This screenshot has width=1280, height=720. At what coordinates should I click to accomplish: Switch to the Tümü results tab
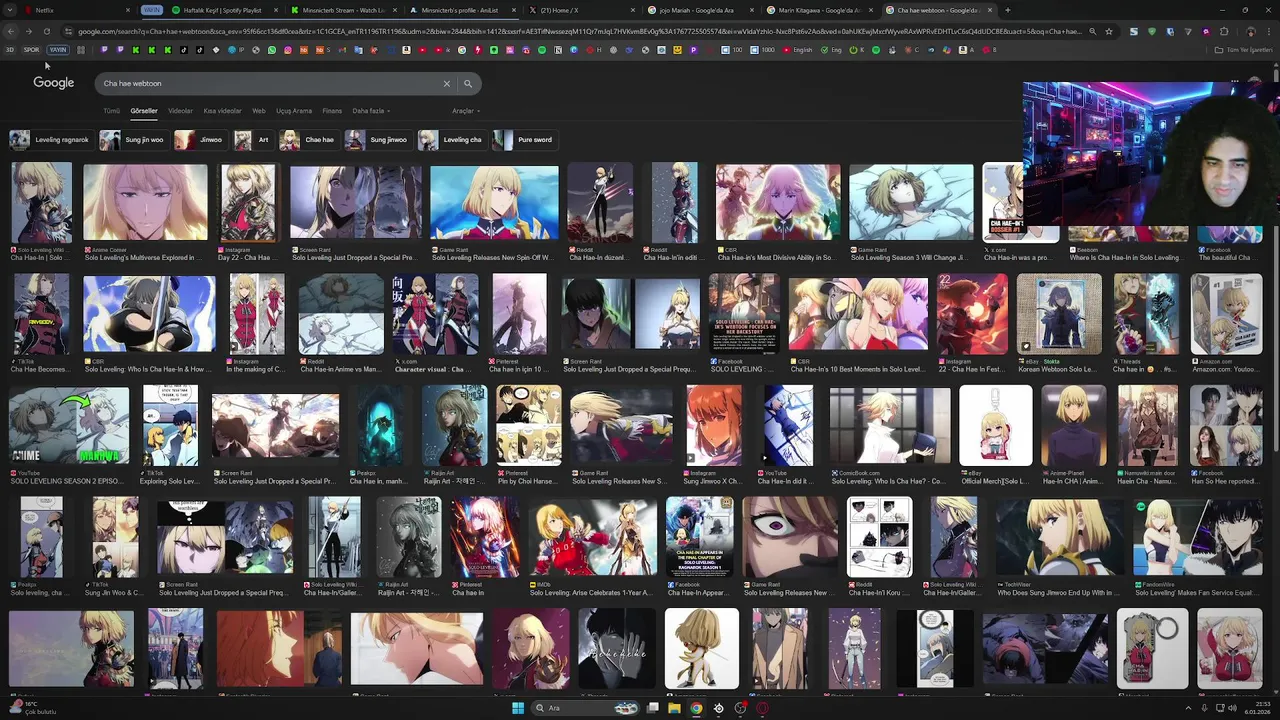(111, 111)
